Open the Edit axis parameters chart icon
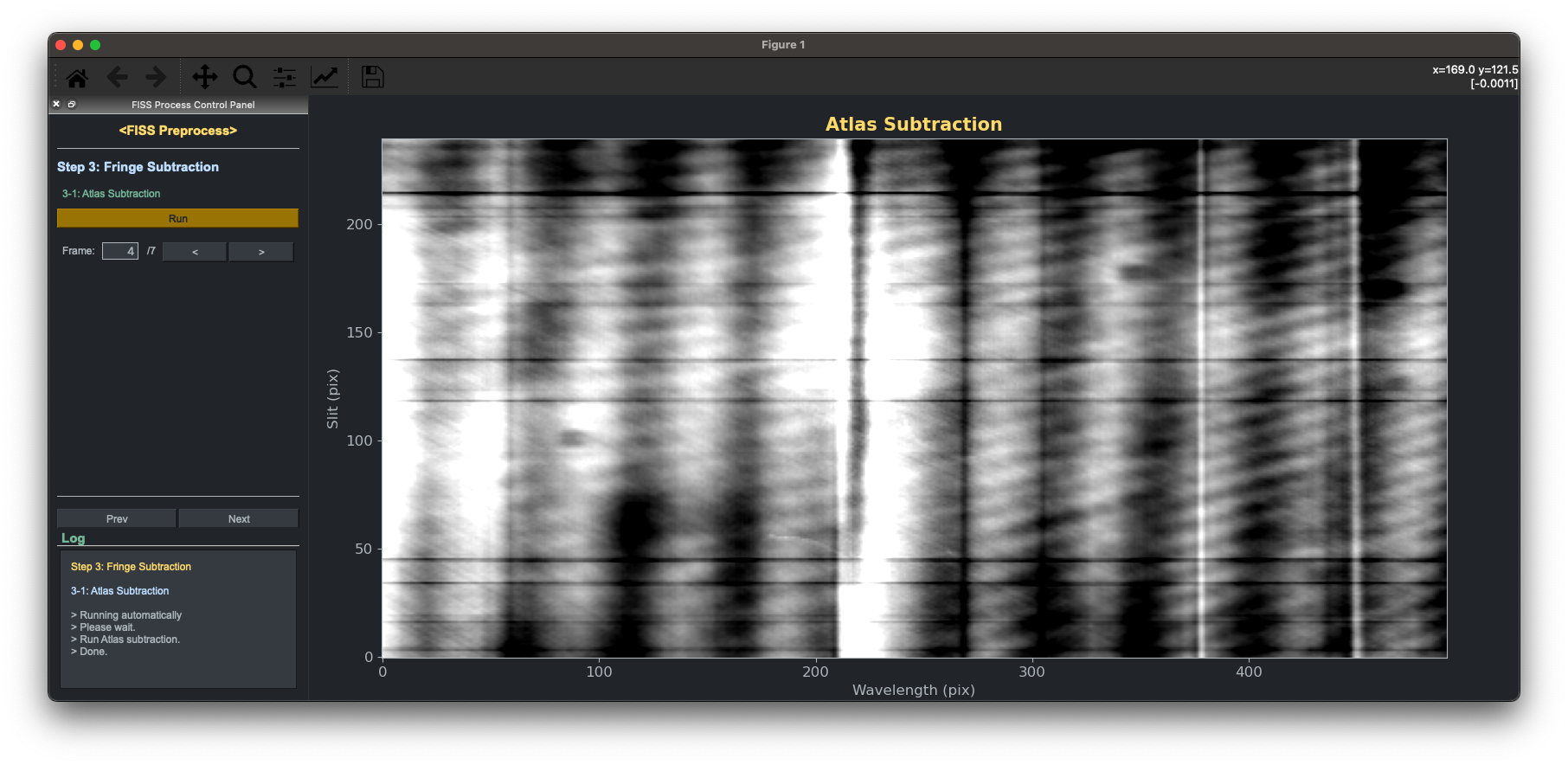The image size is (1568, 765). (x=325, y=77)
